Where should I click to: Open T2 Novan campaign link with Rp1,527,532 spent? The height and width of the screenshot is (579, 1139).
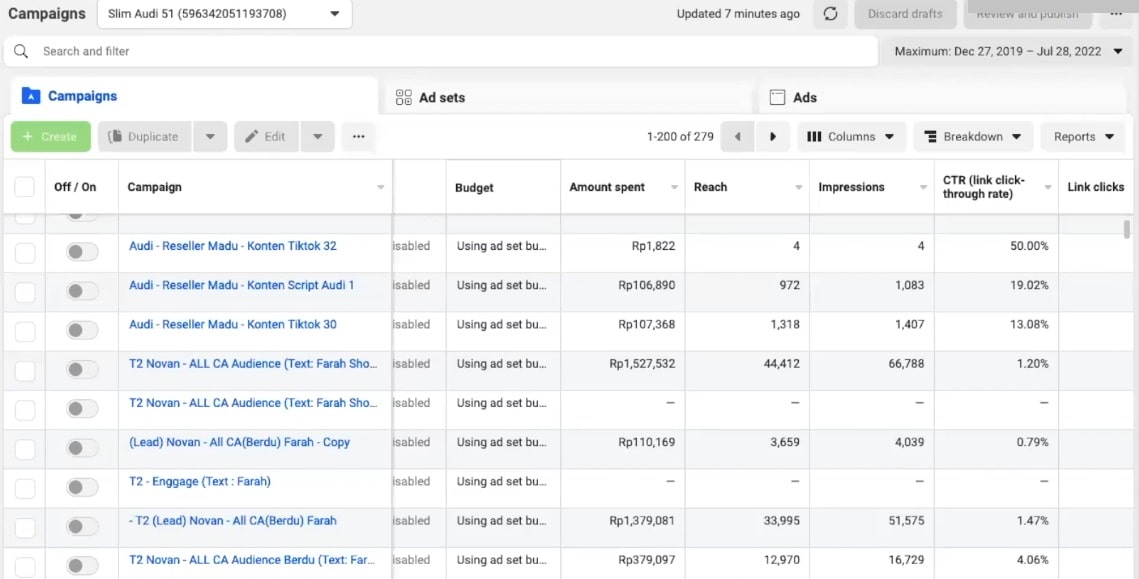(253, 364)
